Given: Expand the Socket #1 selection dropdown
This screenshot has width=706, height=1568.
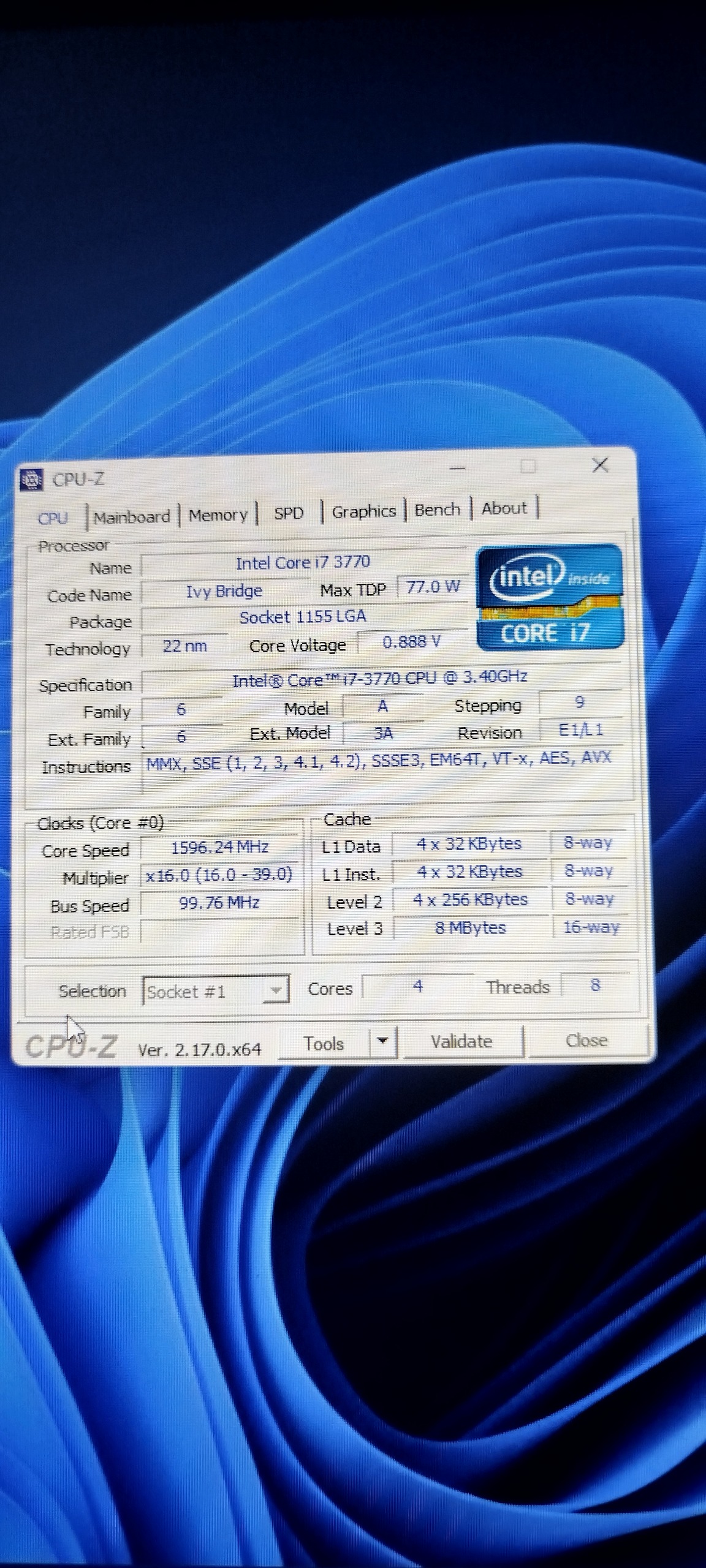Looking at the screenshot, I should tap(276, 990).
